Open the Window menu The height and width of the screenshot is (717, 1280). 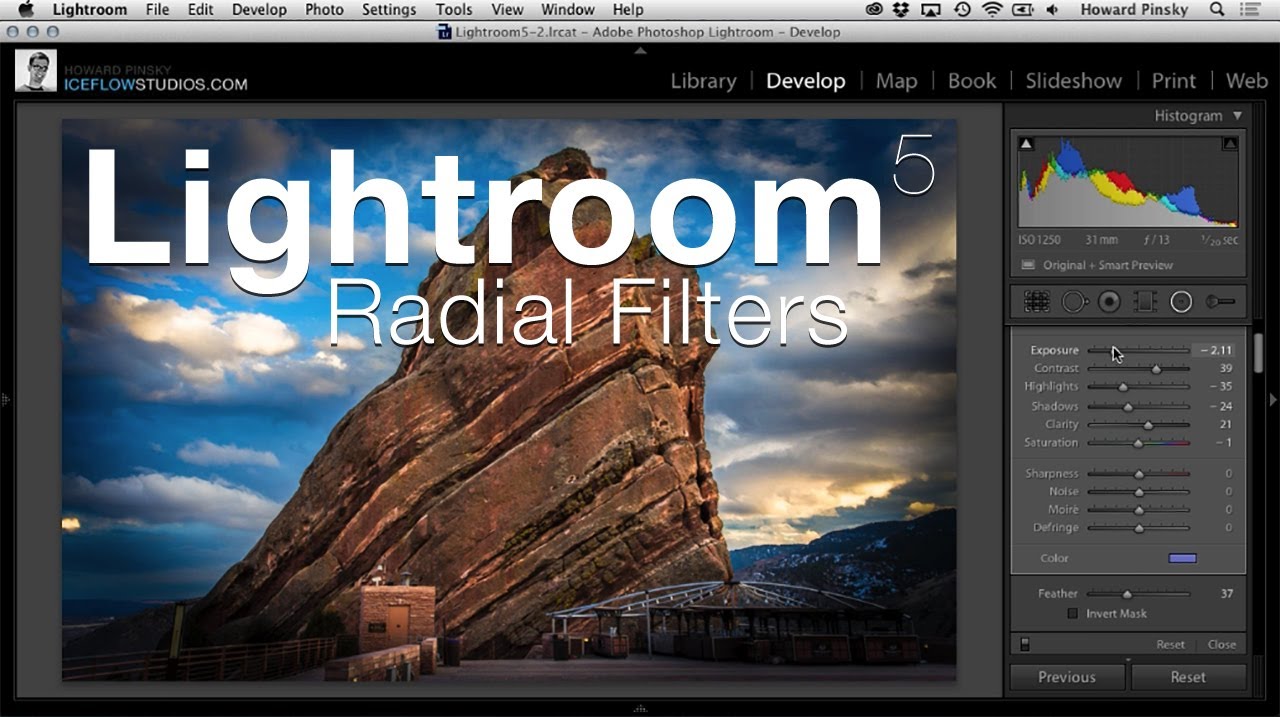coord(568,10)
